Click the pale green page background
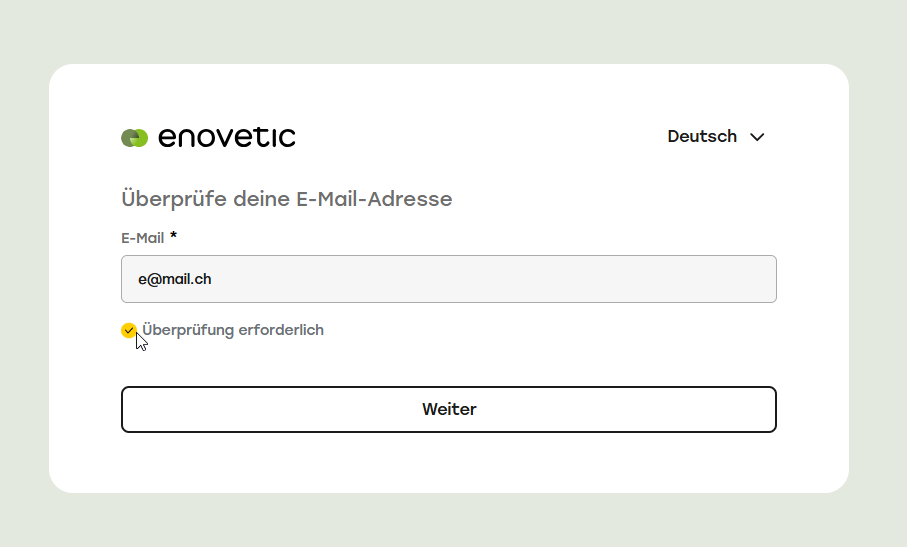The height and width of the screenshot is (547, 907). [451, 29]
